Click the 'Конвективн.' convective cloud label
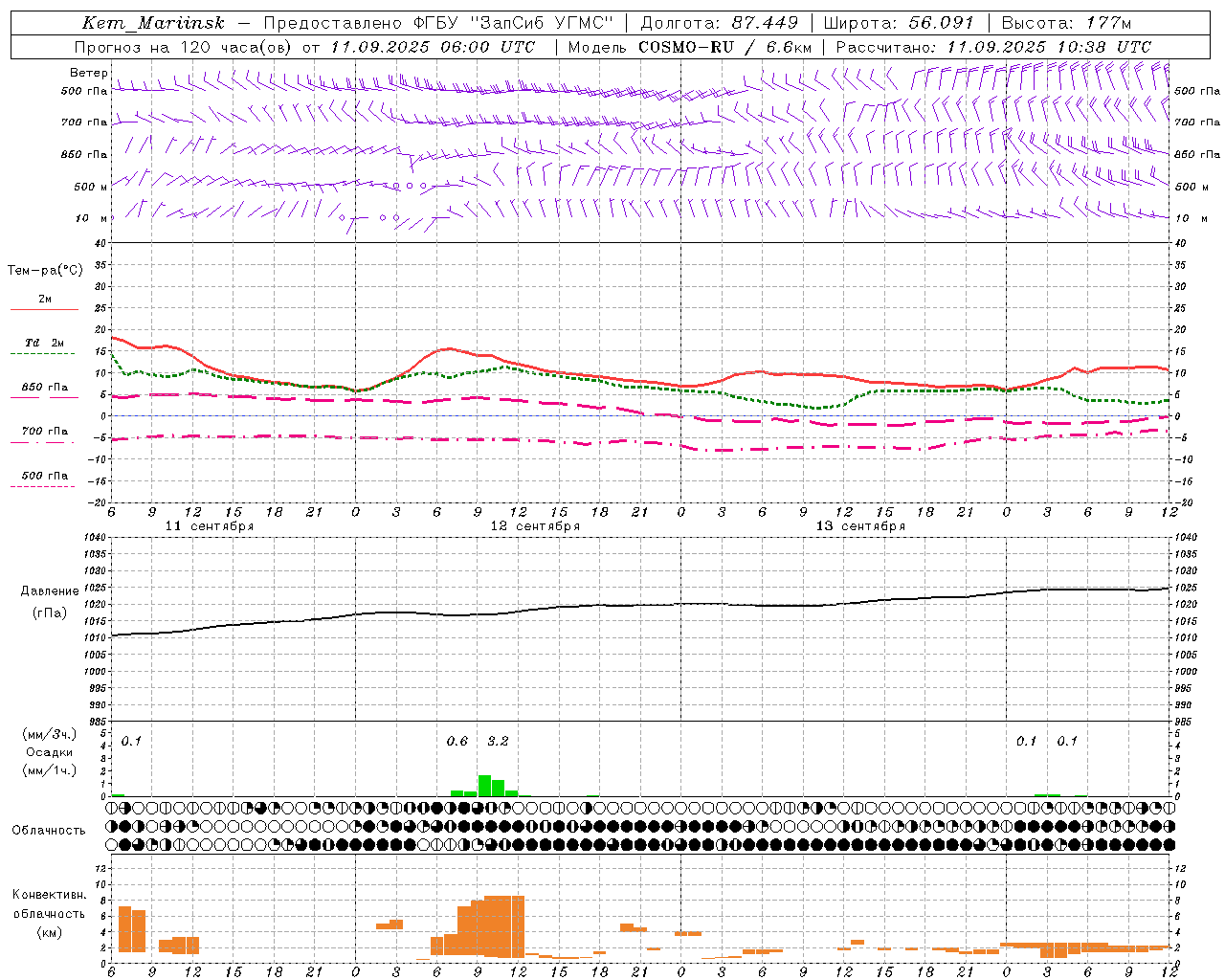The width and height of the screenshot is (1225, 980). point(50,895)
